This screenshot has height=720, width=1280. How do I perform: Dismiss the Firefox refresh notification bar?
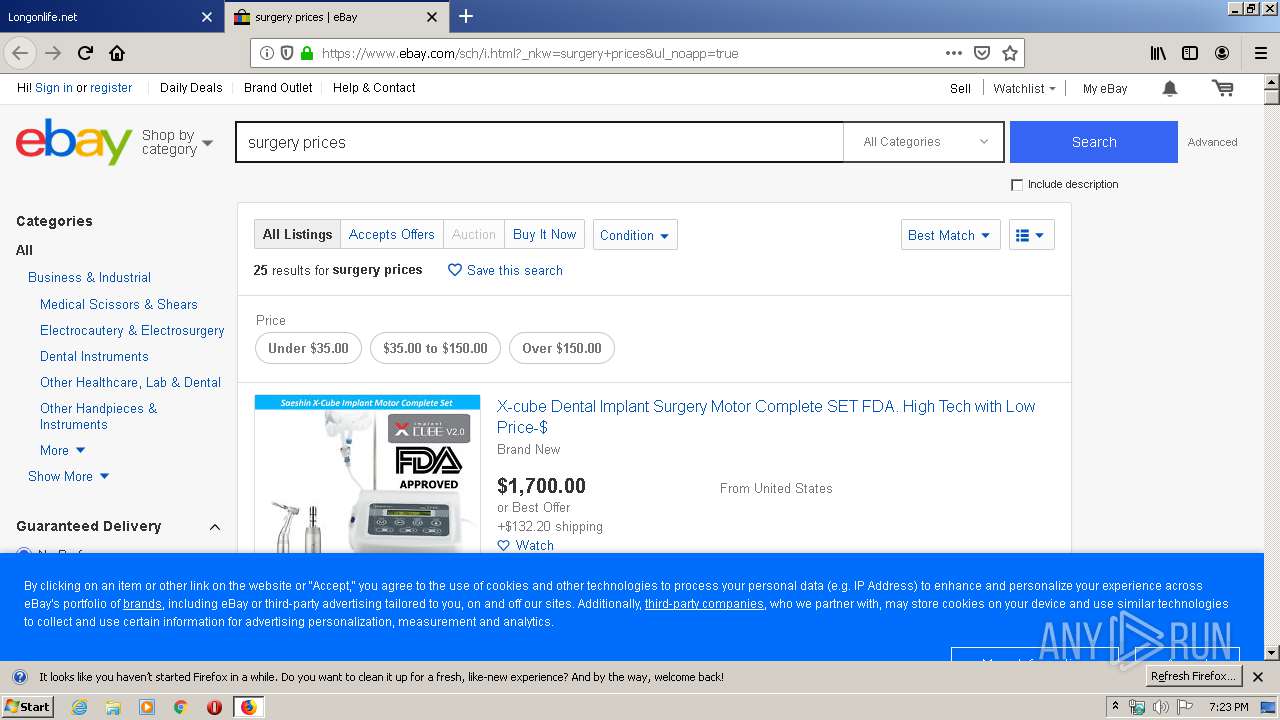click(1258, 677)
